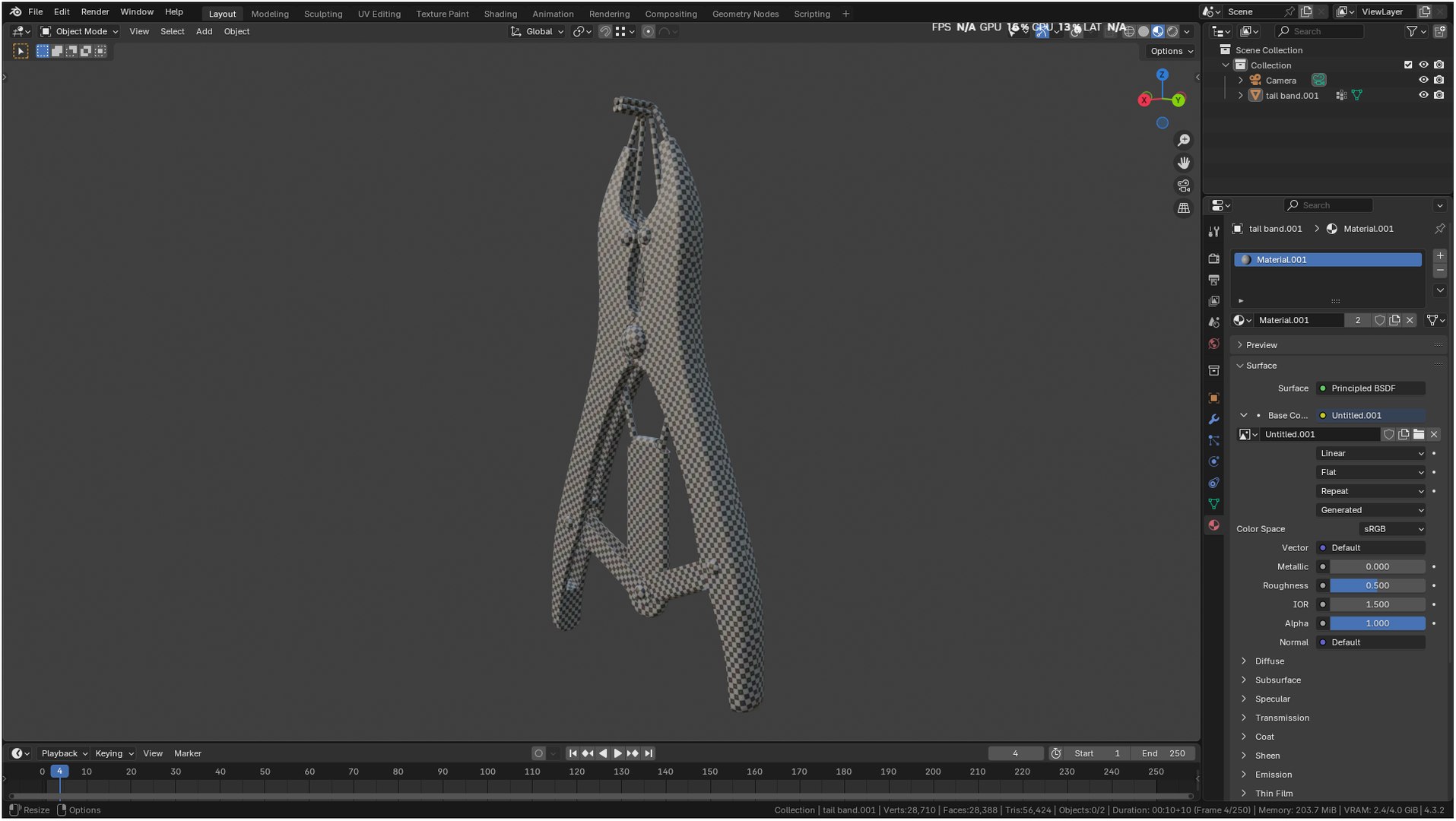The image size is (1456, 821).
Task: Open Modifiers wrench properties tab
Action: pos(1214,420)
